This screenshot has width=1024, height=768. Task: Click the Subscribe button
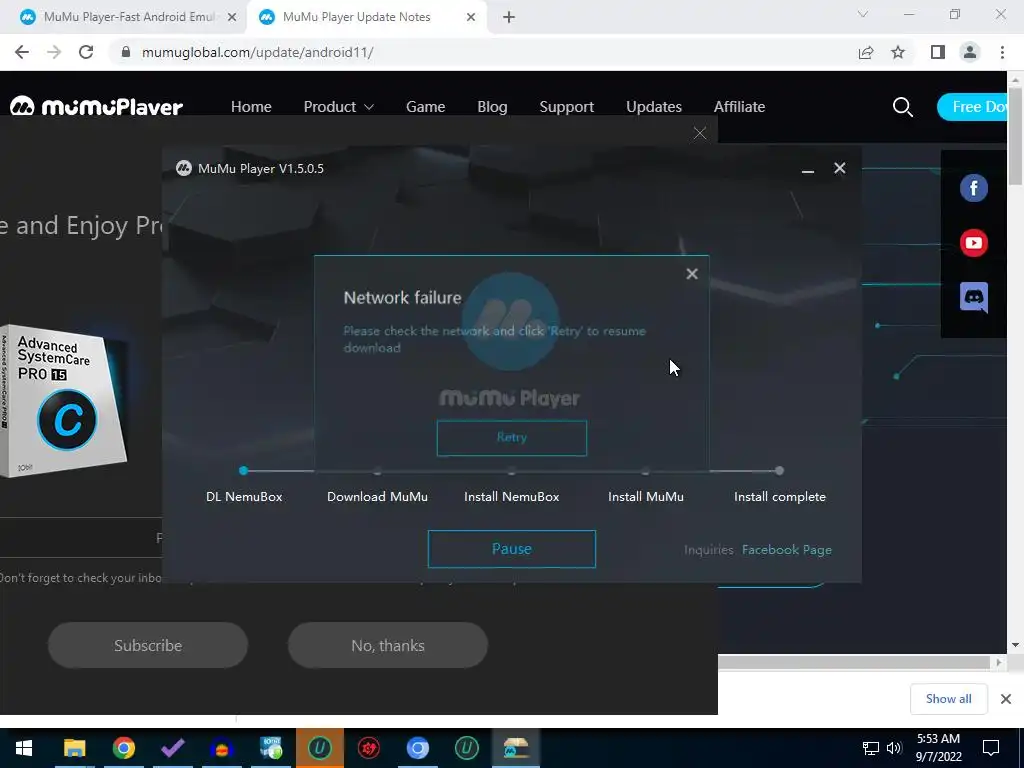coord(148,645)
